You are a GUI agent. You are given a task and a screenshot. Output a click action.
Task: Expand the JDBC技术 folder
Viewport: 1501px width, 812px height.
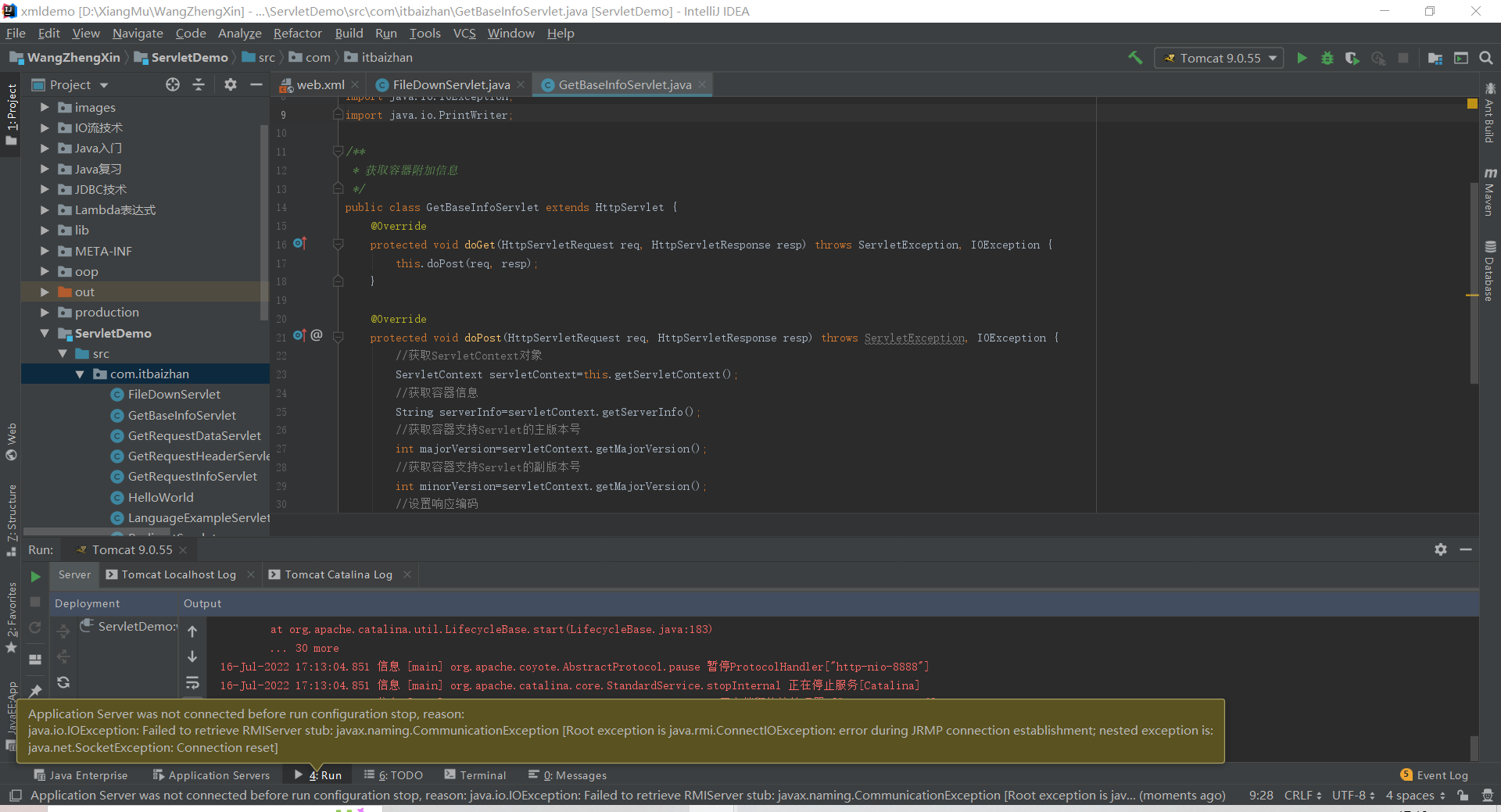[45, 189]
